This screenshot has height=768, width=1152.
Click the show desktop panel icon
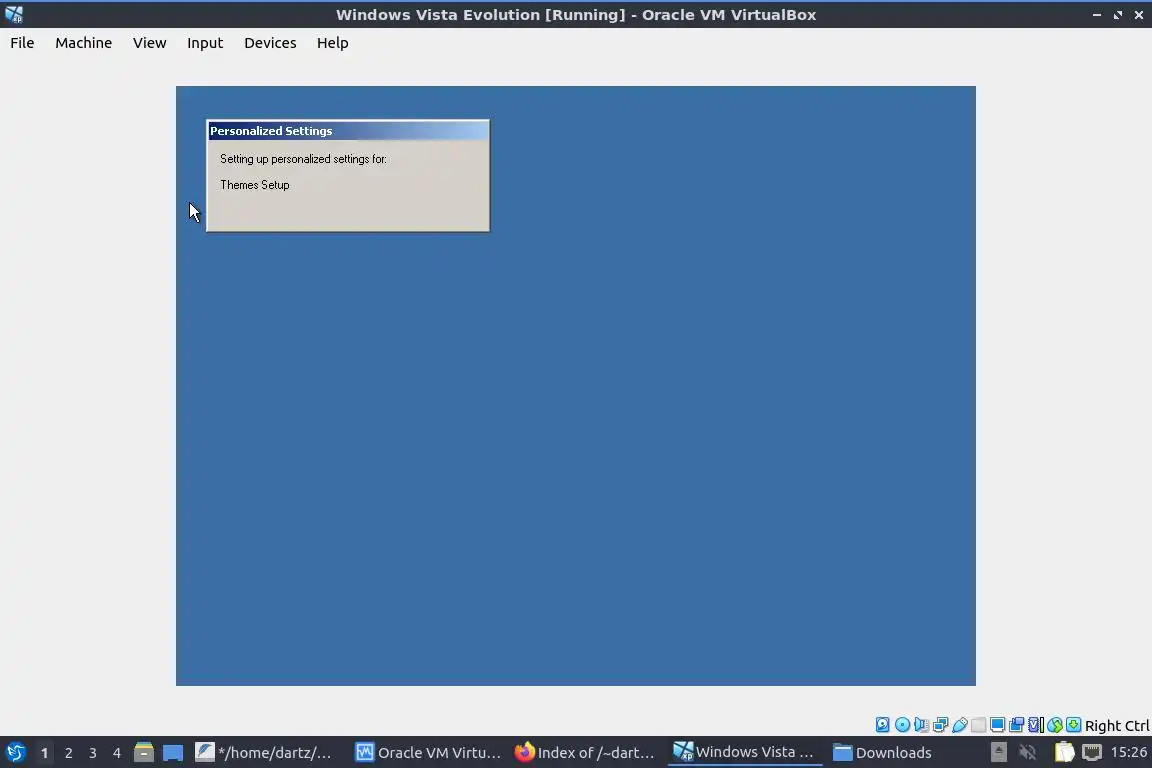click(173, 753)
